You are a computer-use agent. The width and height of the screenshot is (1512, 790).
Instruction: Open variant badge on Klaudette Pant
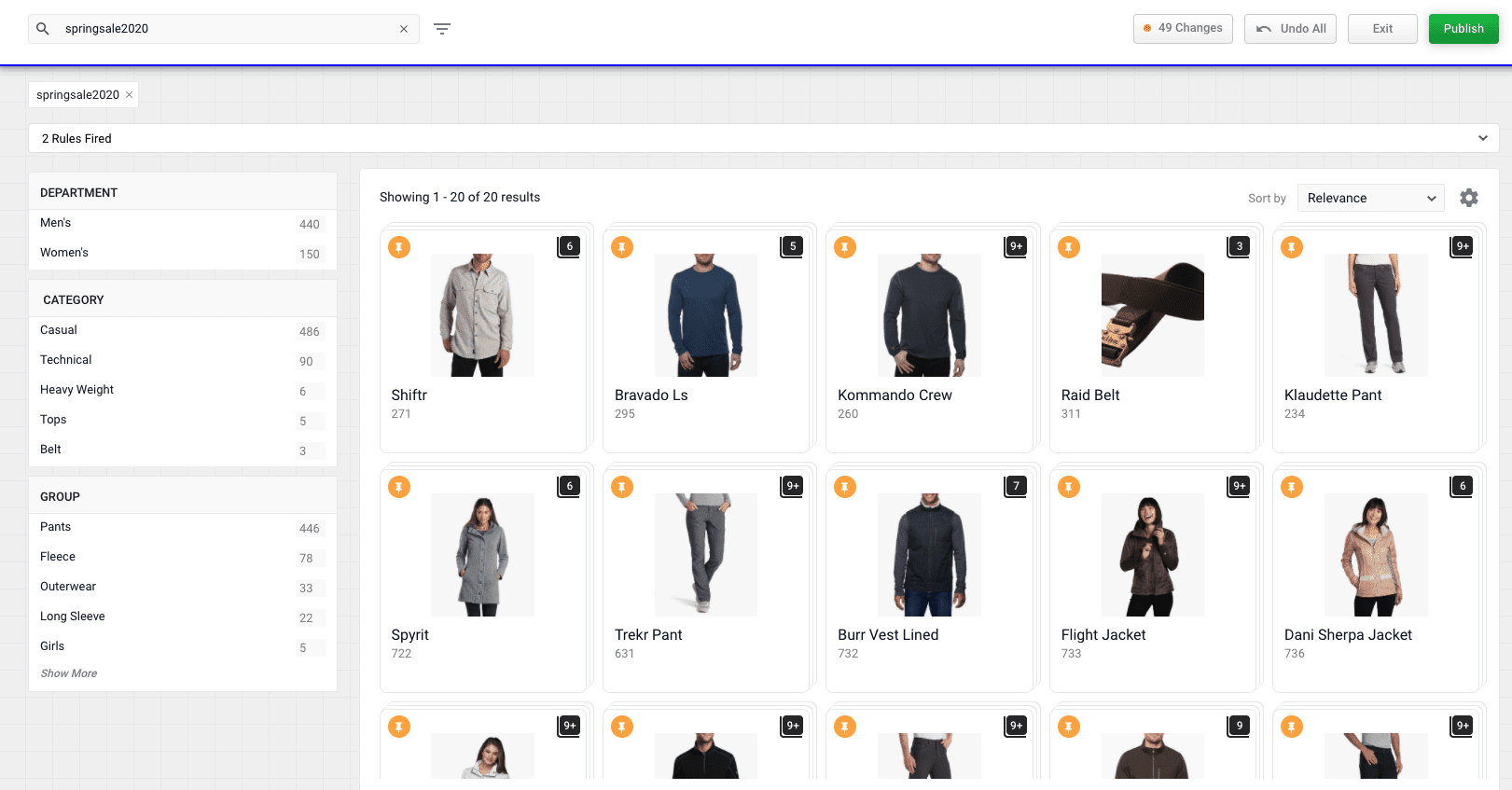click(x=1463, y=246)
